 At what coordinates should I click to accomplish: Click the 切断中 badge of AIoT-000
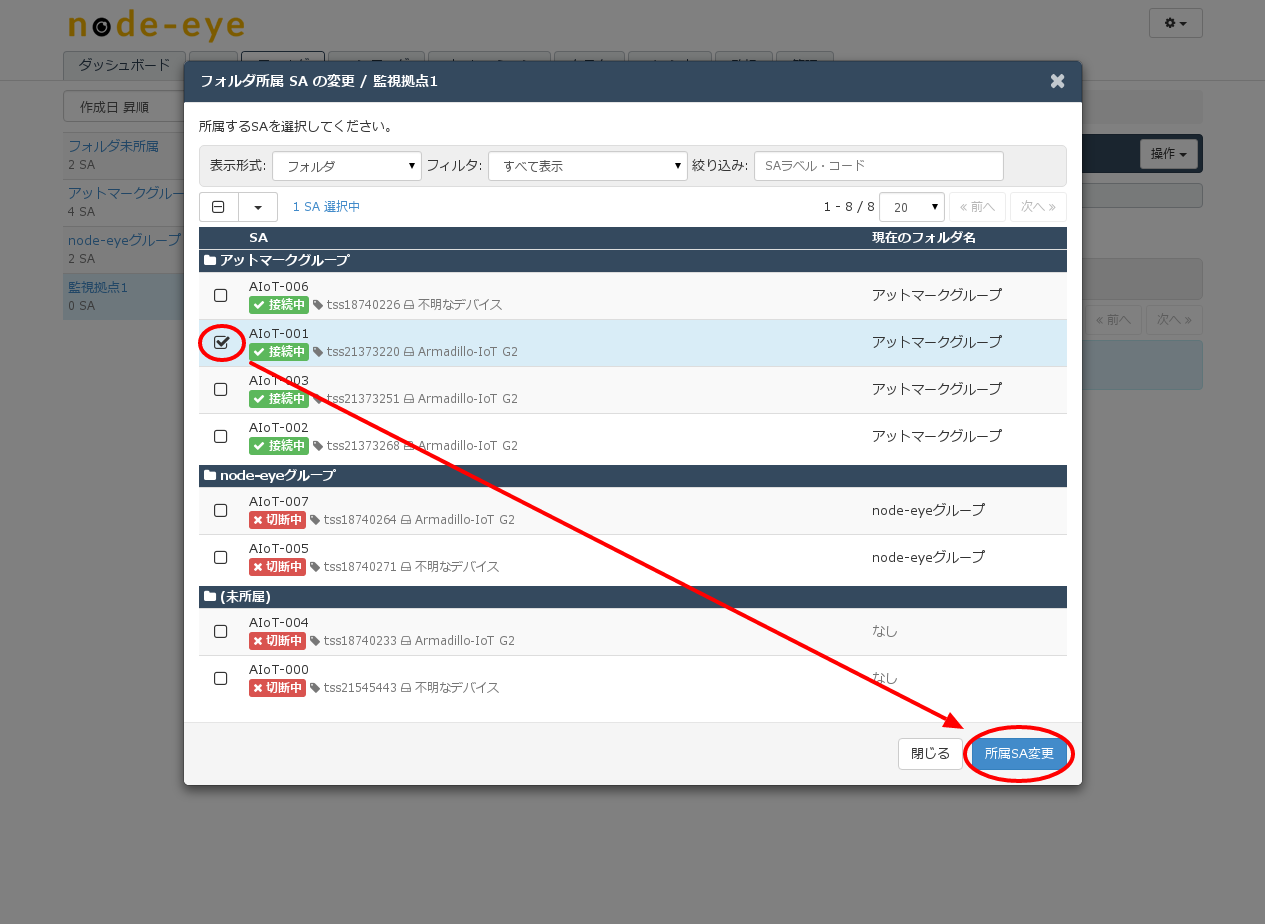pos(277,688)
